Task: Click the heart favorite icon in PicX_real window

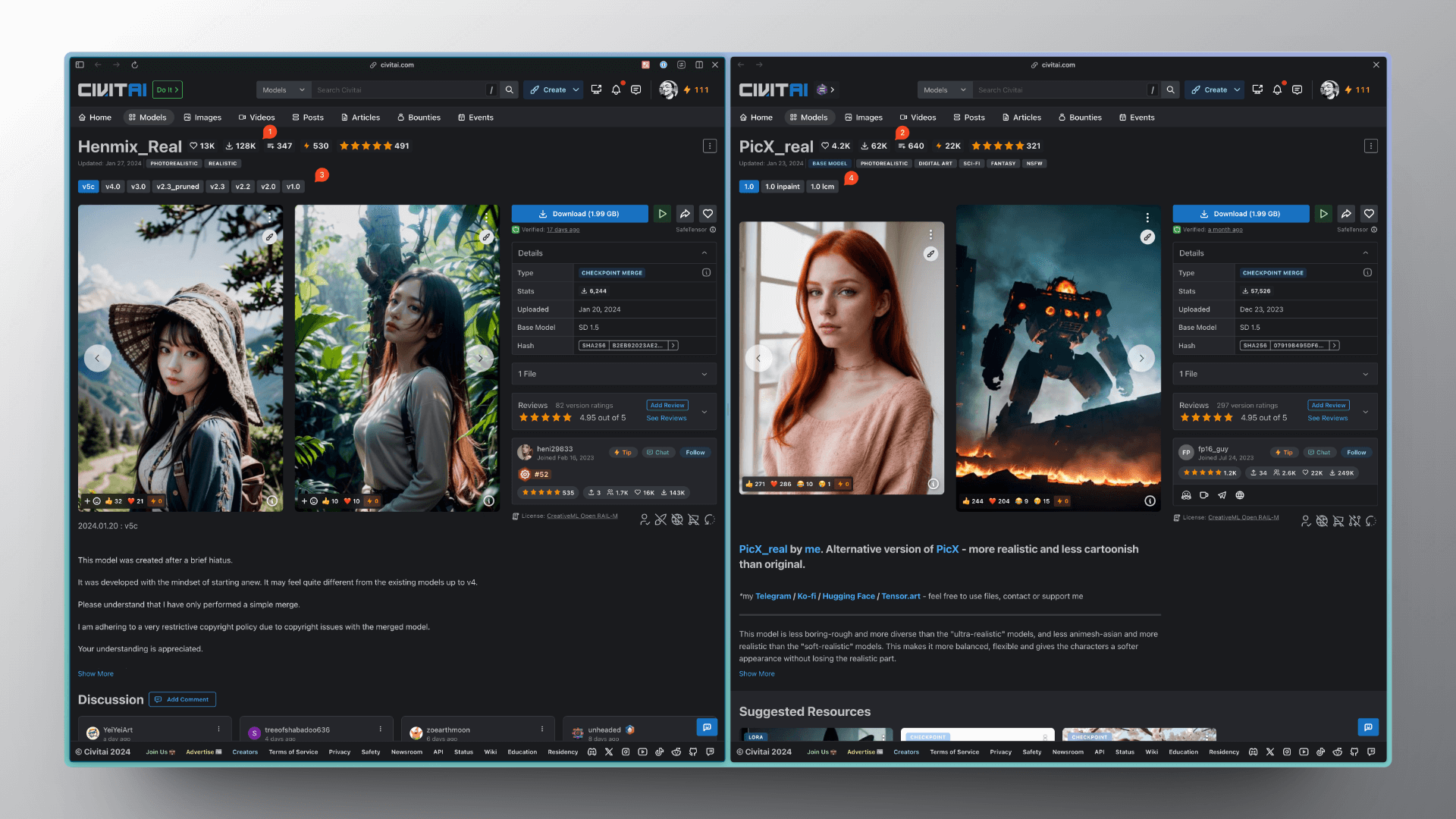Action: coord(1369,214)
